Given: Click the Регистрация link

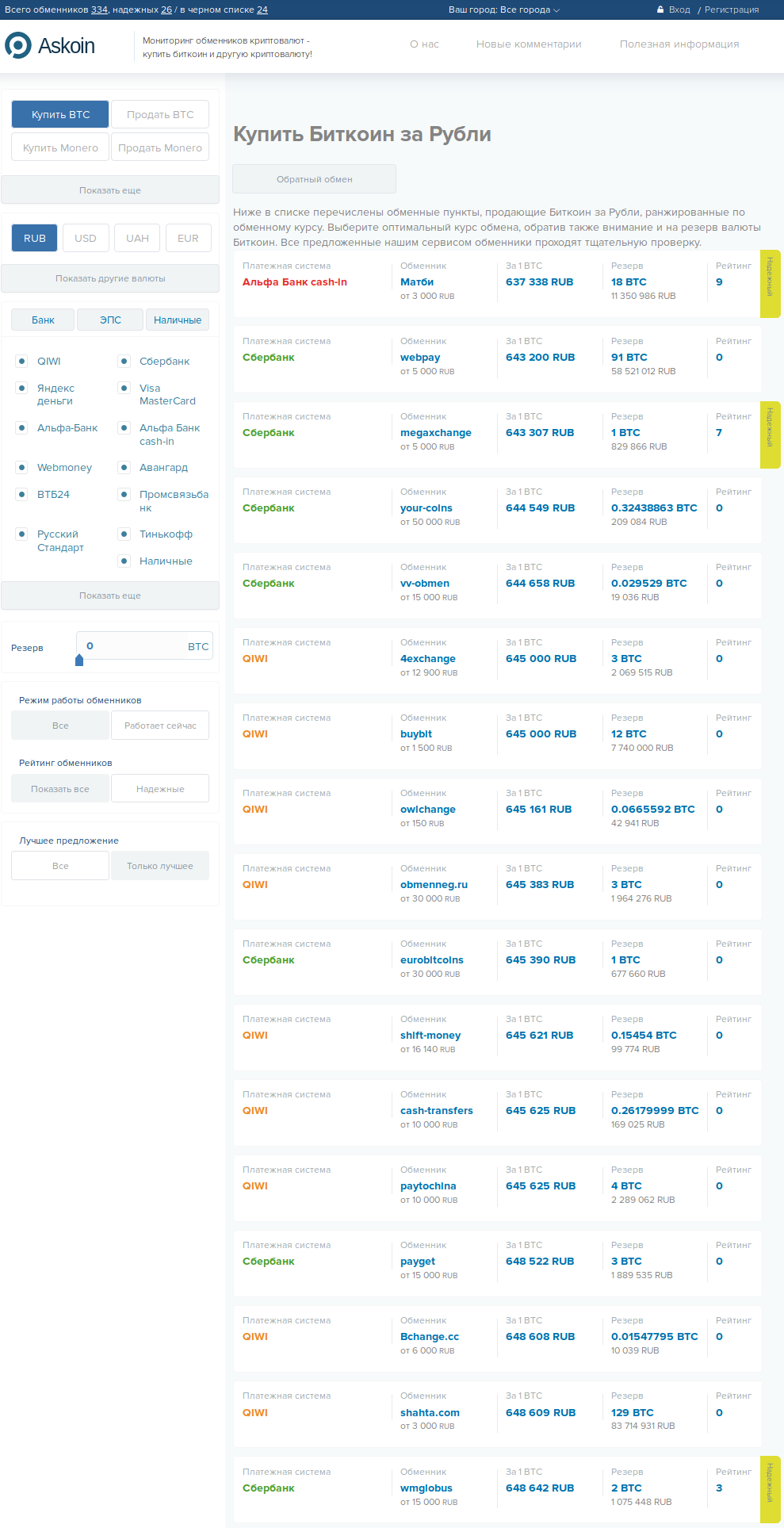Looking at the screenshot, I should [732, 10].
